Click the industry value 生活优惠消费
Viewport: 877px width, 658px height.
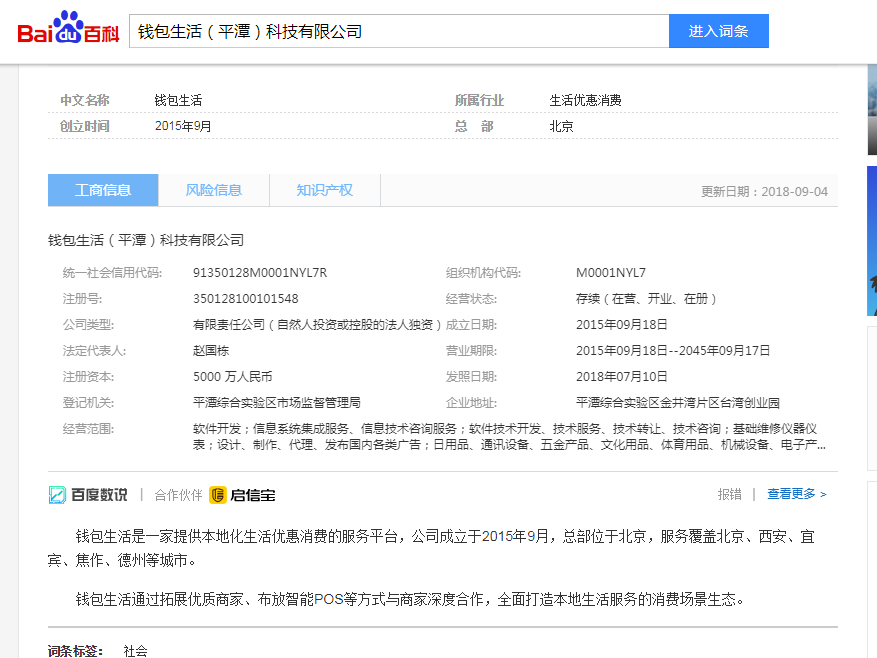pos(585,100)
